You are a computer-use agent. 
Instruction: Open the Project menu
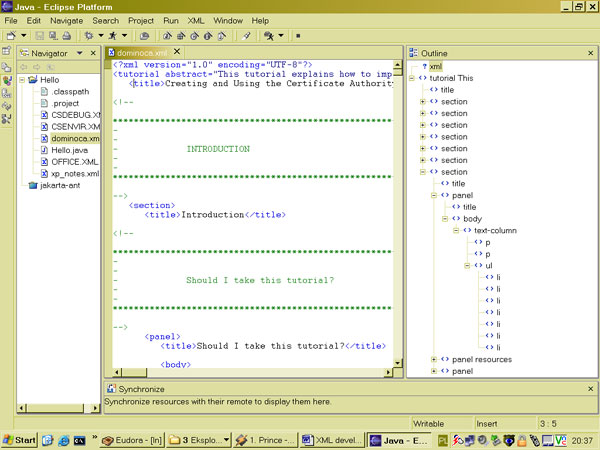coord(140,20)
